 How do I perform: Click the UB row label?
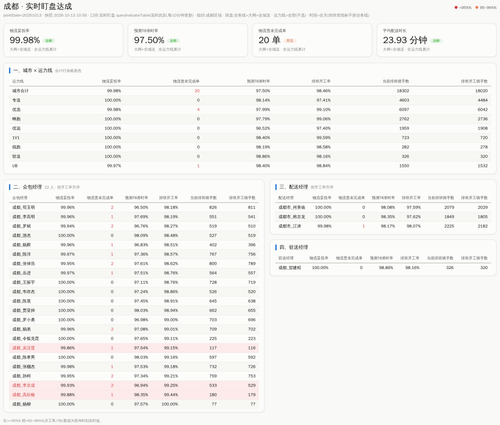15,166
